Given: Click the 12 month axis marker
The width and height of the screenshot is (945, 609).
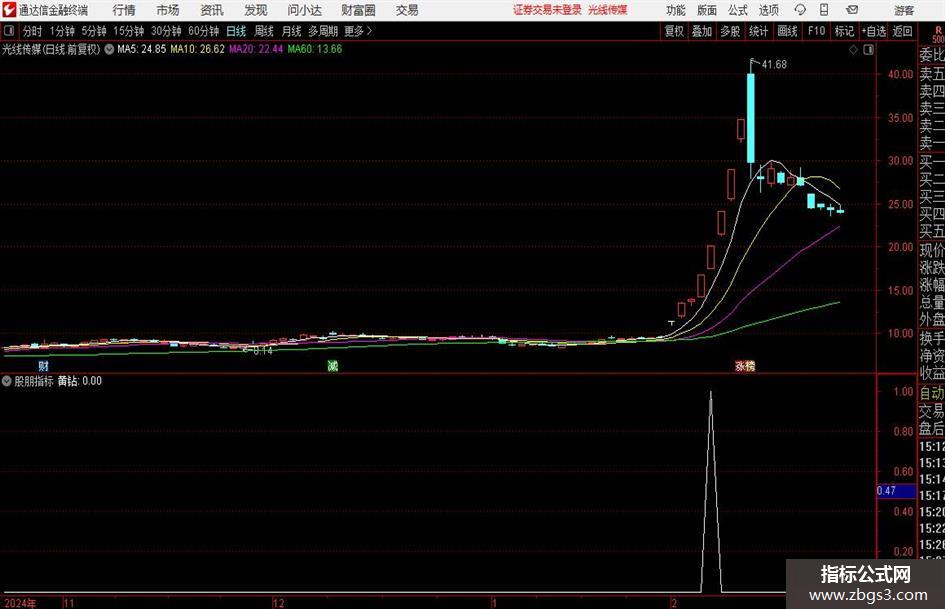Looking at the screenshot, I should tap(278, 603).
